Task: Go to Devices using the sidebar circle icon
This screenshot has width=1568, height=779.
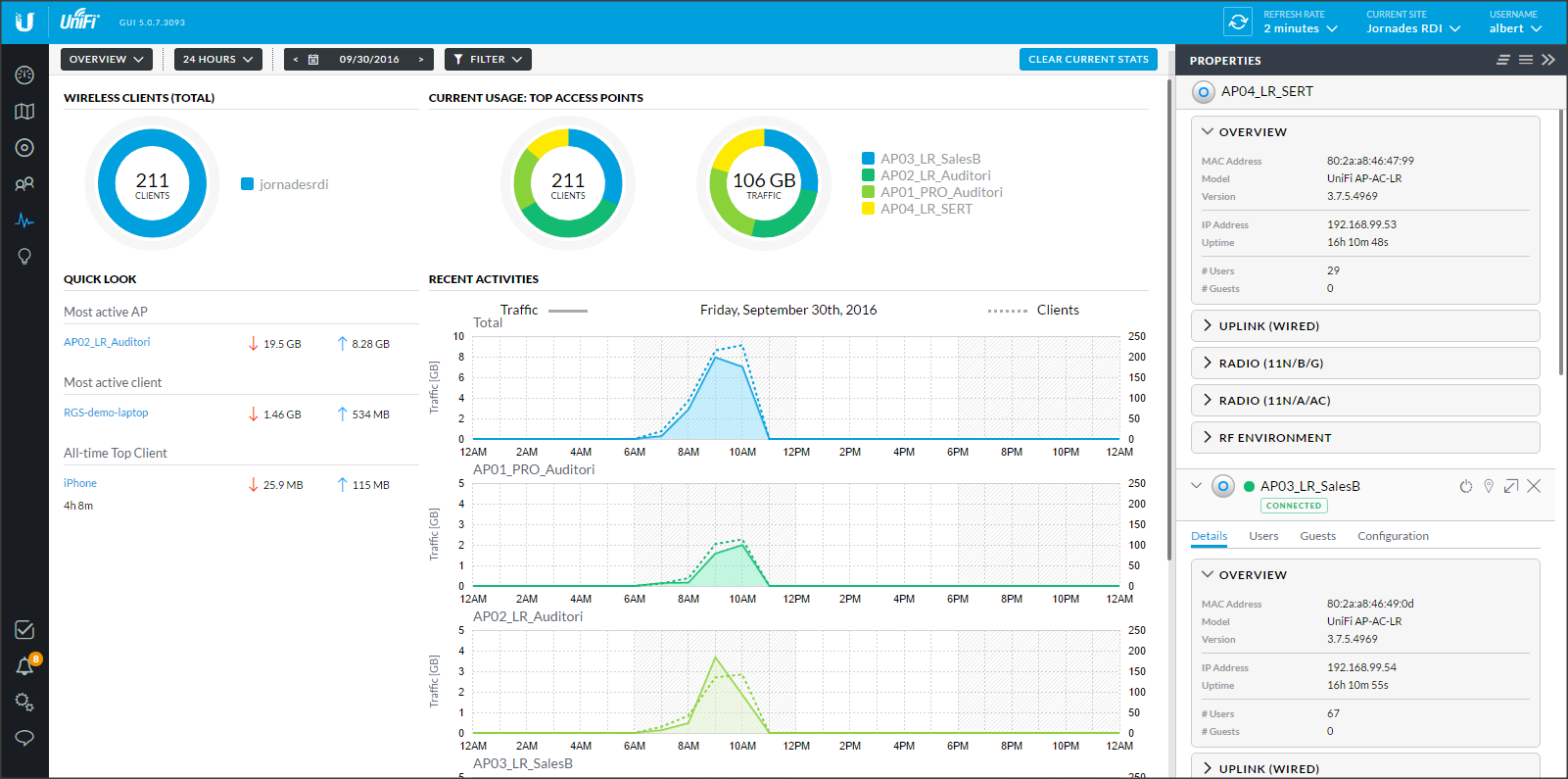Action: tap(24, 148)
